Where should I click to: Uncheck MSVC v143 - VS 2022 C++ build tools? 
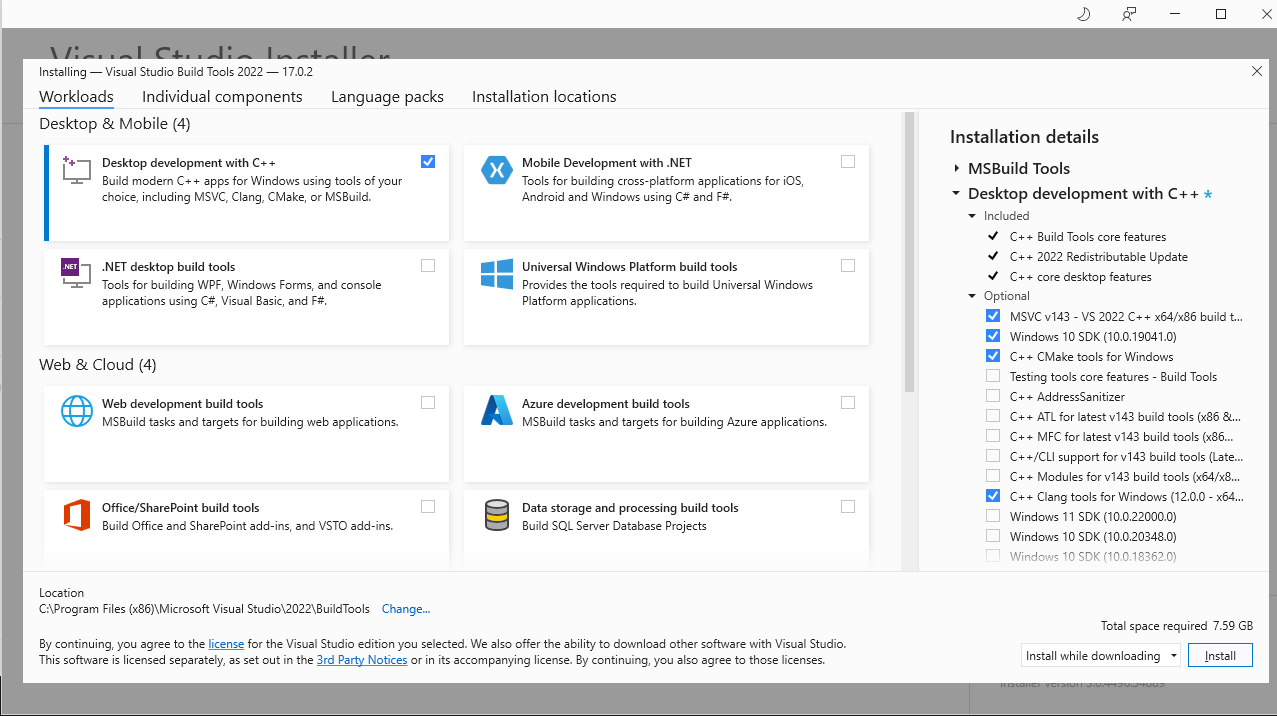tap(993, 316)
